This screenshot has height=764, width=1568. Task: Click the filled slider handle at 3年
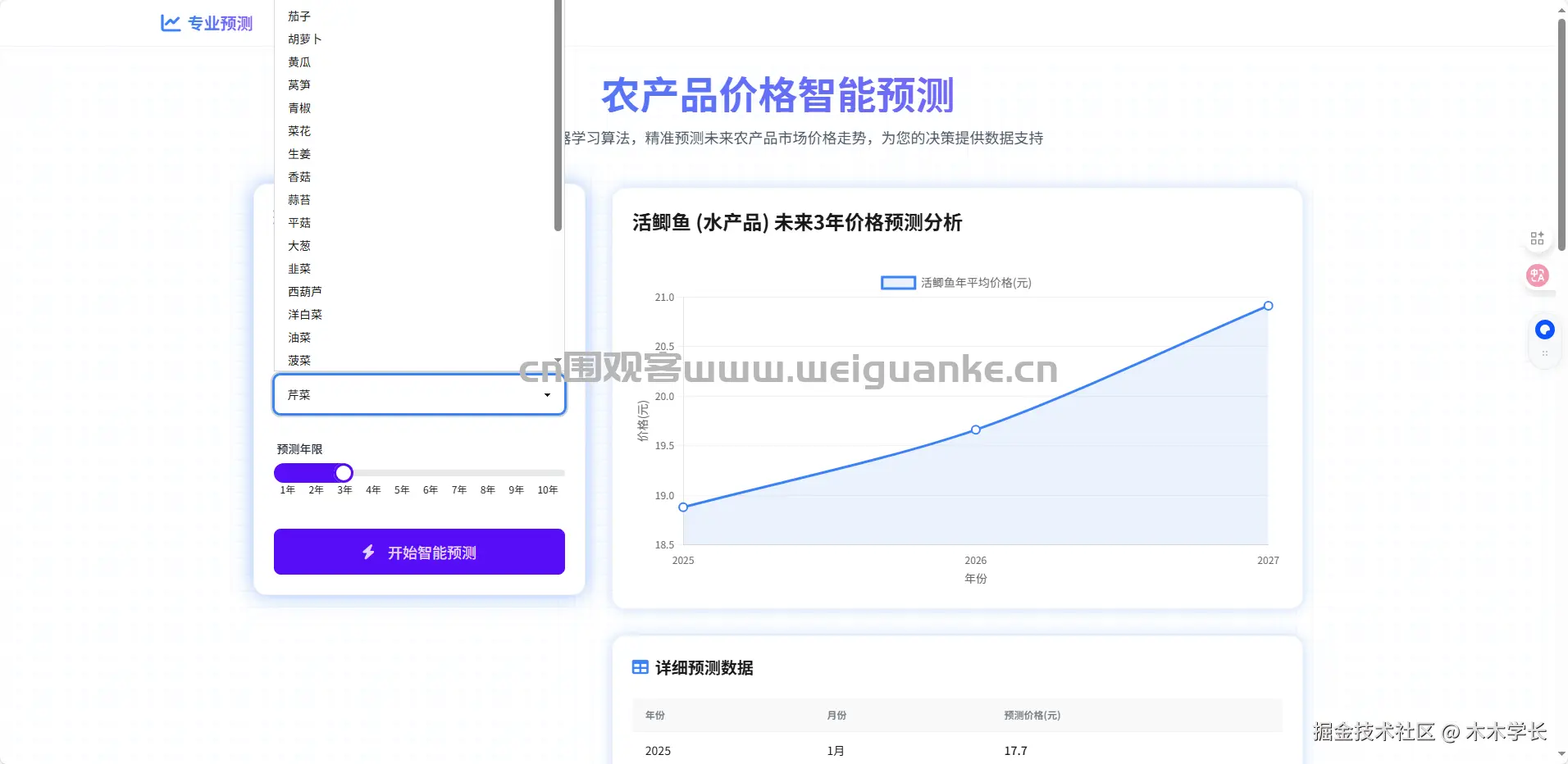tap(344, 472)
